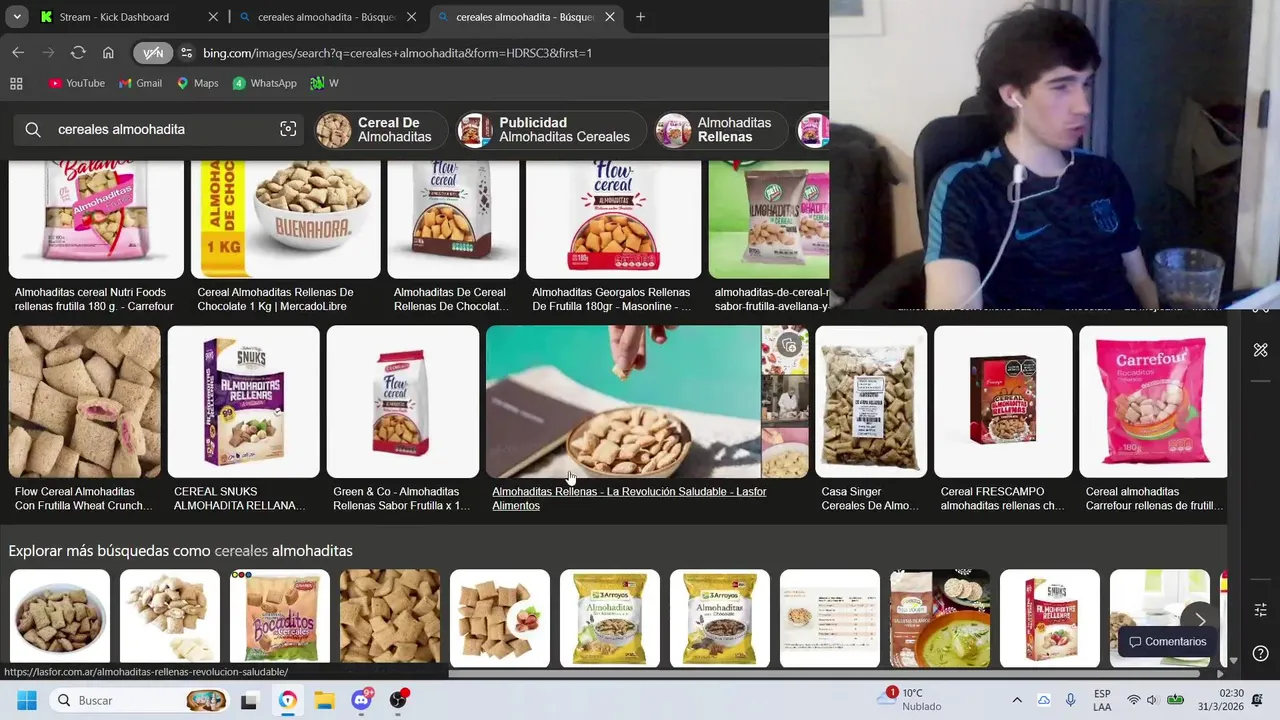
Task: Open the volume speaker tray icon
Action: click(1152, 700)
